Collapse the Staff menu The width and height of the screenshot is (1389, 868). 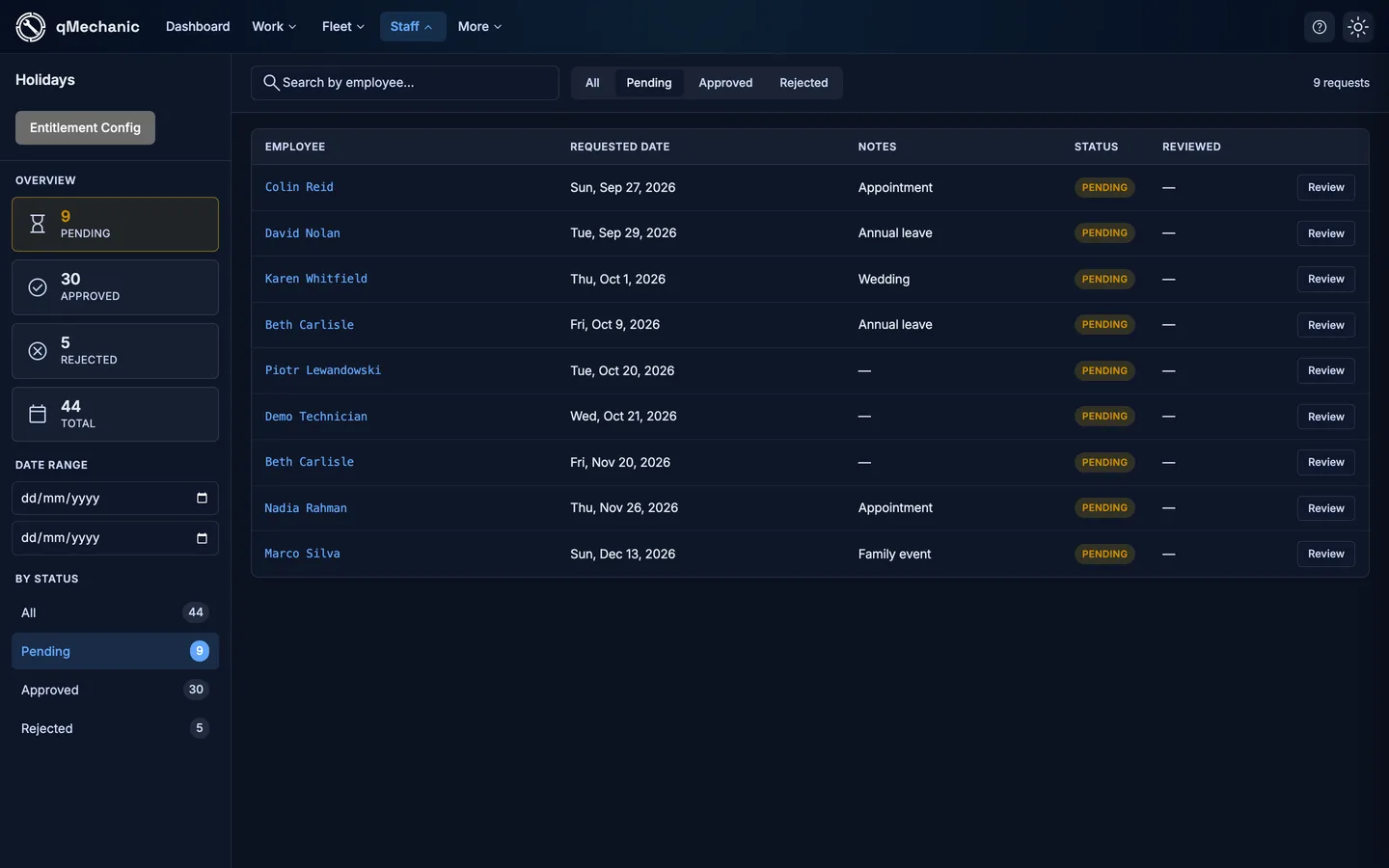(412, 27)
